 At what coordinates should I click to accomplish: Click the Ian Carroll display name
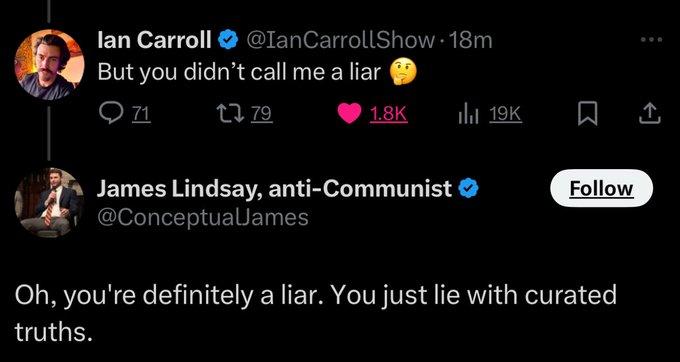tap(155, 41)
